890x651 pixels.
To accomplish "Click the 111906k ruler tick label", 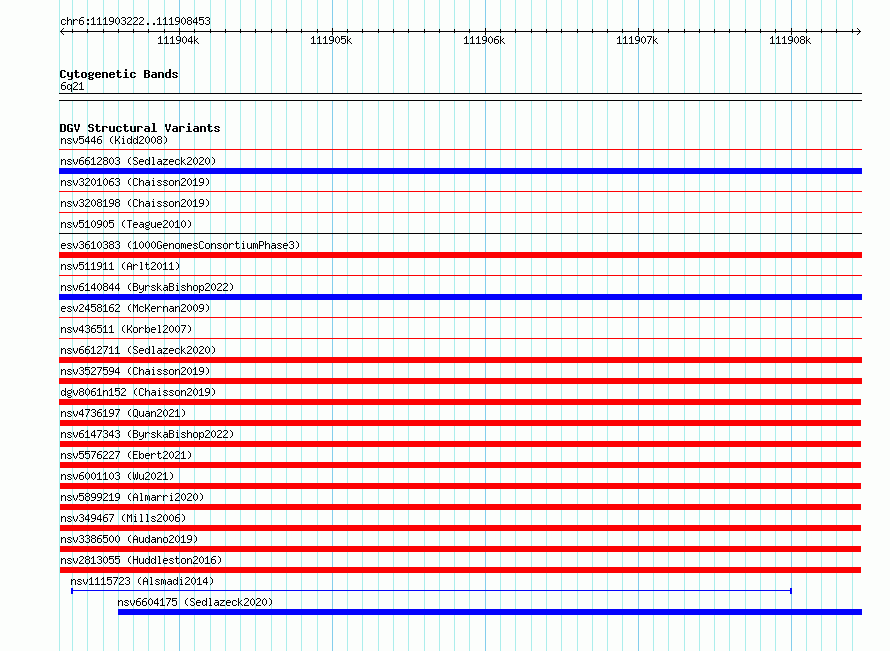I will pyautogui.click(x=484, y=40).
